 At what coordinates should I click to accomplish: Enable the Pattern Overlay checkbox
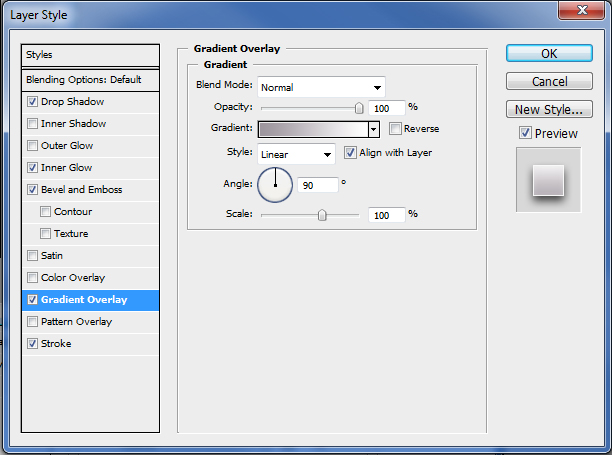point(32,322)
